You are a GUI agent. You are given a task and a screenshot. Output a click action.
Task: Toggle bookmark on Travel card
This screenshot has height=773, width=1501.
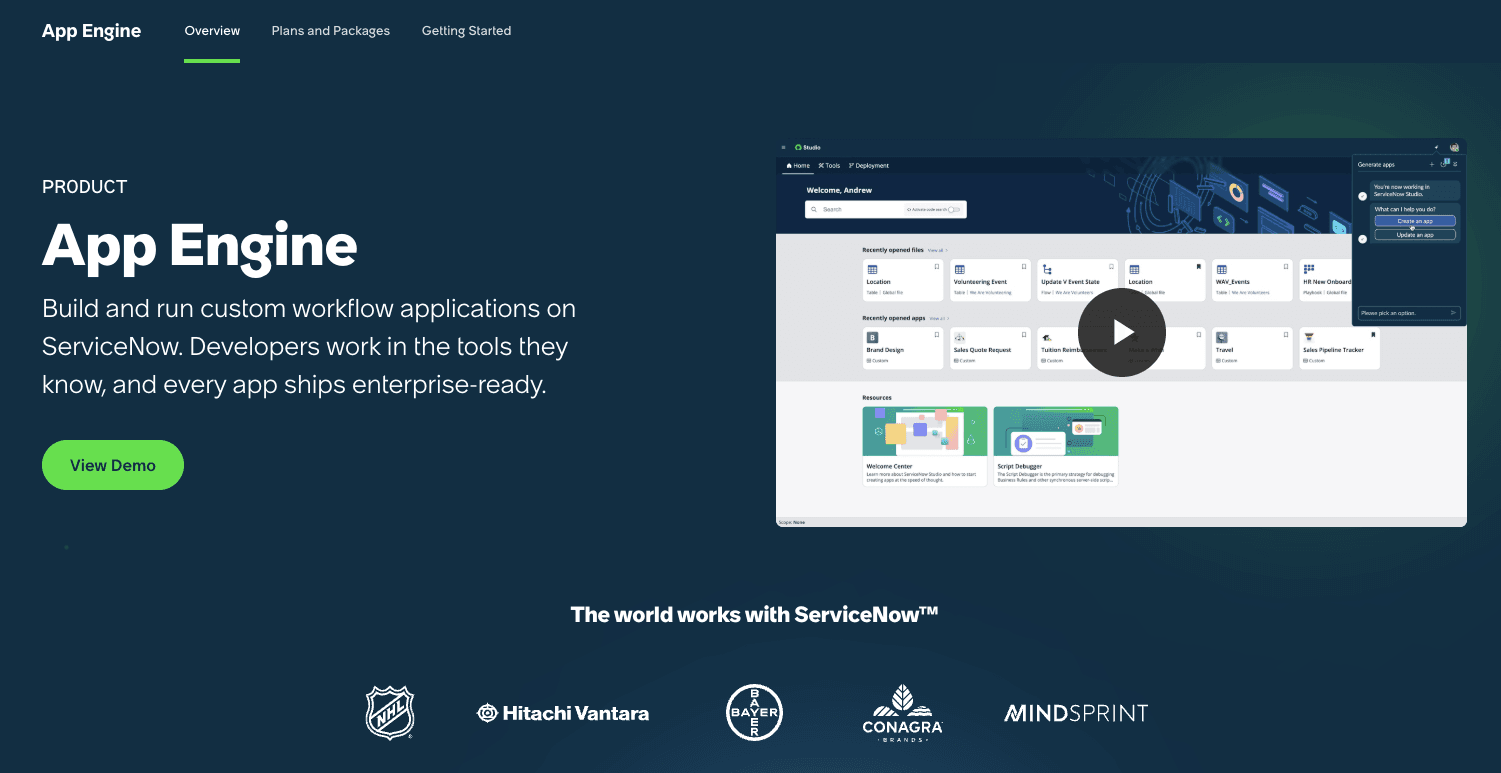click(1286, 335)
